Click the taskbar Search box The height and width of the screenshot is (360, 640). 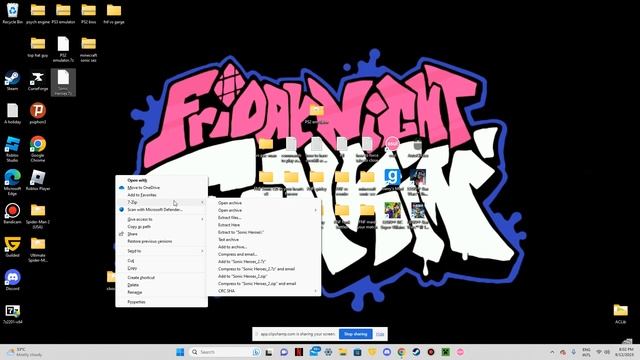[225, 352]
